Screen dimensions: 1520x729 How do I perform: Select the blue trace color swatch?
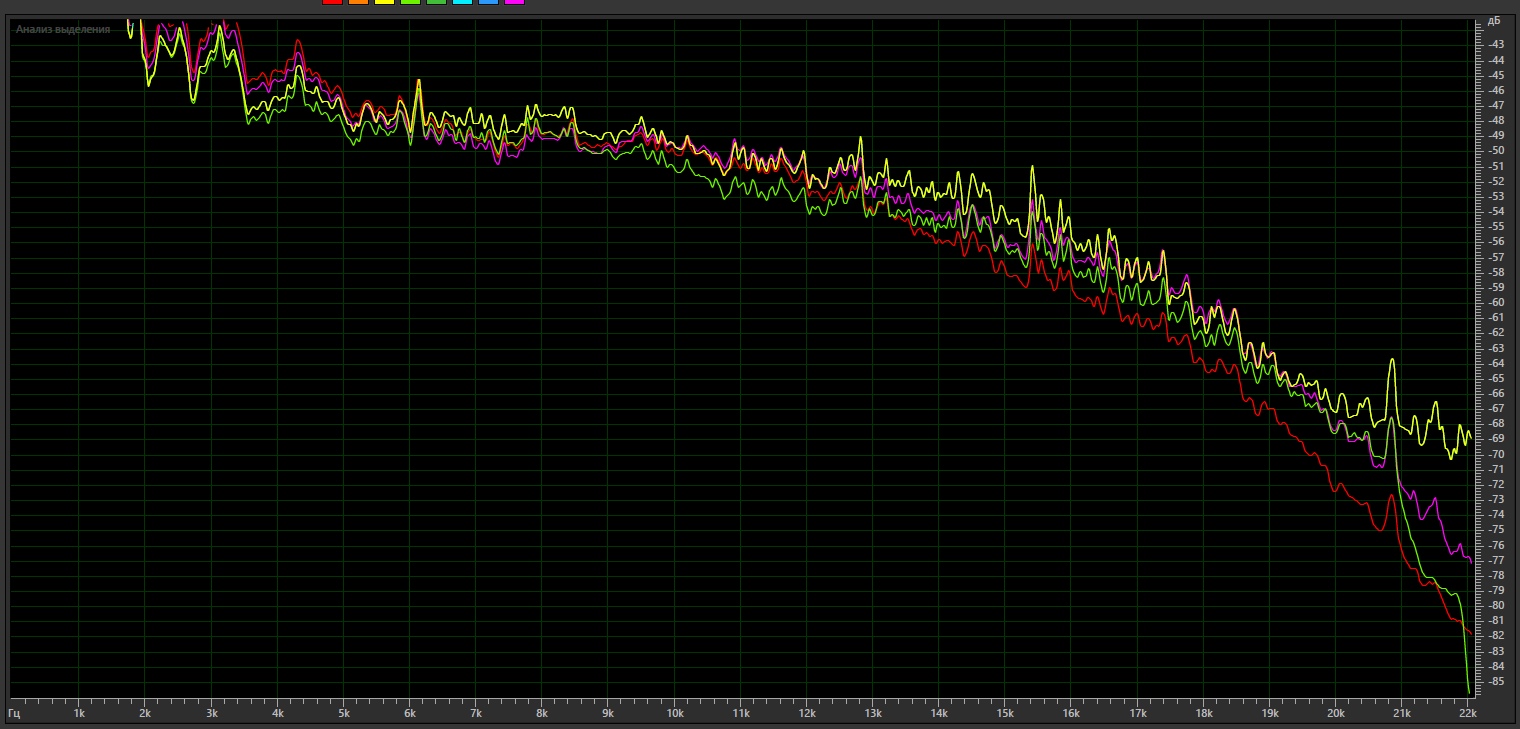pyautogui.click(x=488, y=3)
